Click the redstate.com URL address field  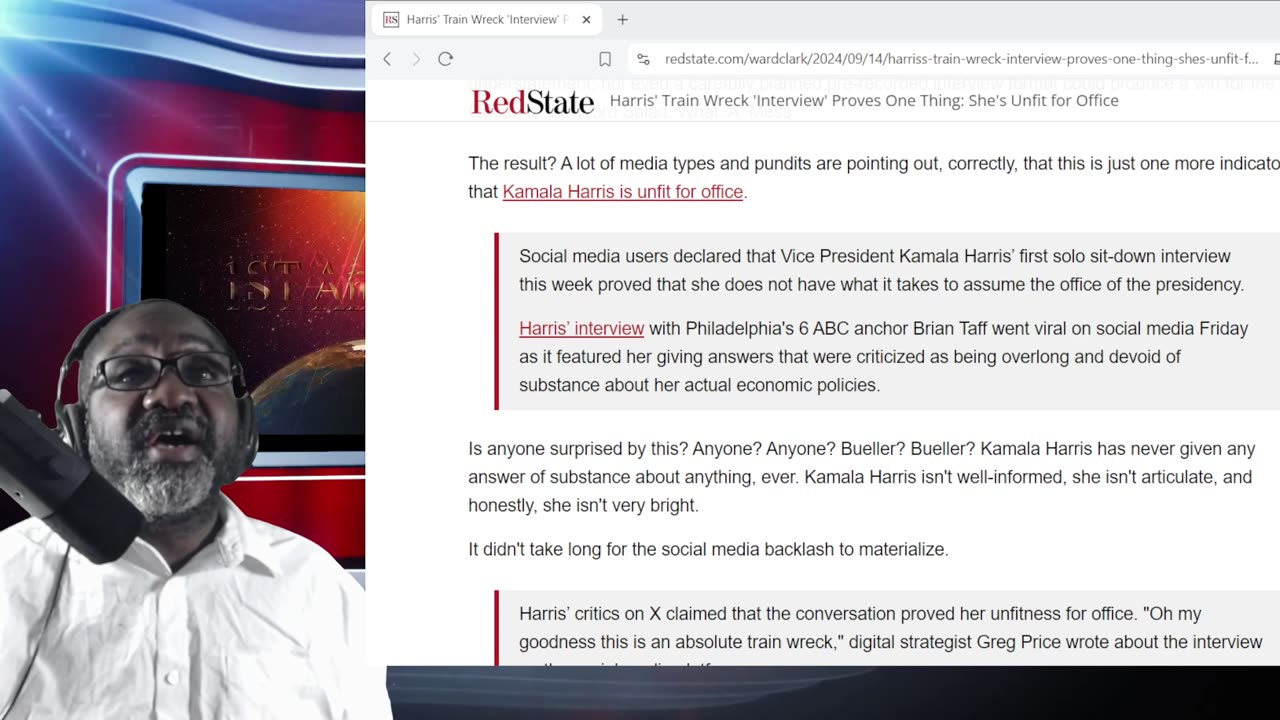coord(960,59)
